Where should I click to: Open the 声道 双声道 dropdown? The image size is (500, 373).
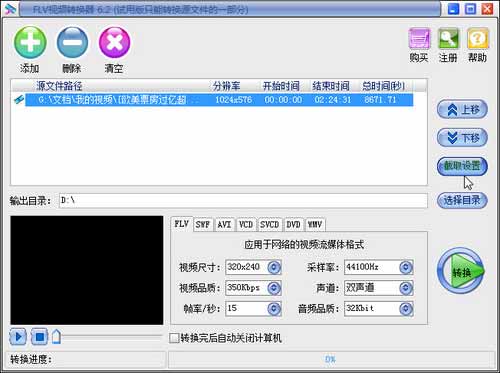point(406,288)
